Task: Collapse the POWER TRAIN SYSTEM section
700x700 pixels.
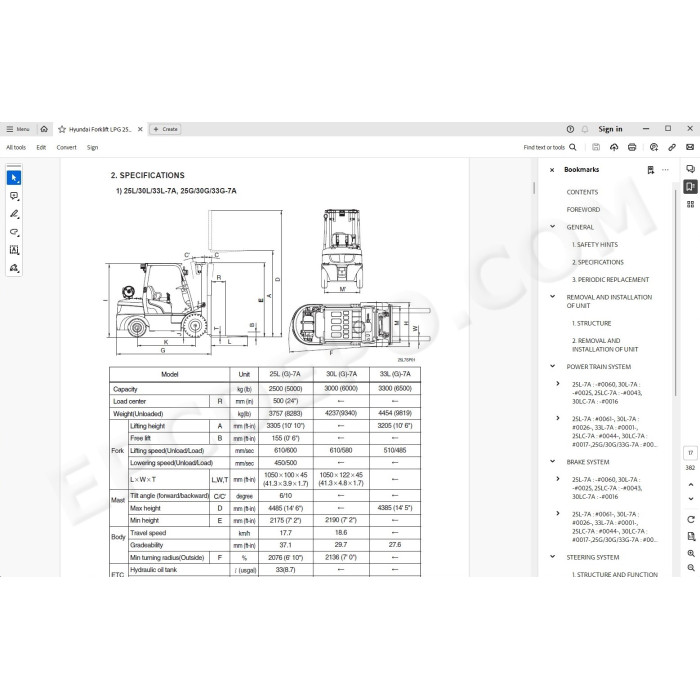Action: tap(553, 366)
